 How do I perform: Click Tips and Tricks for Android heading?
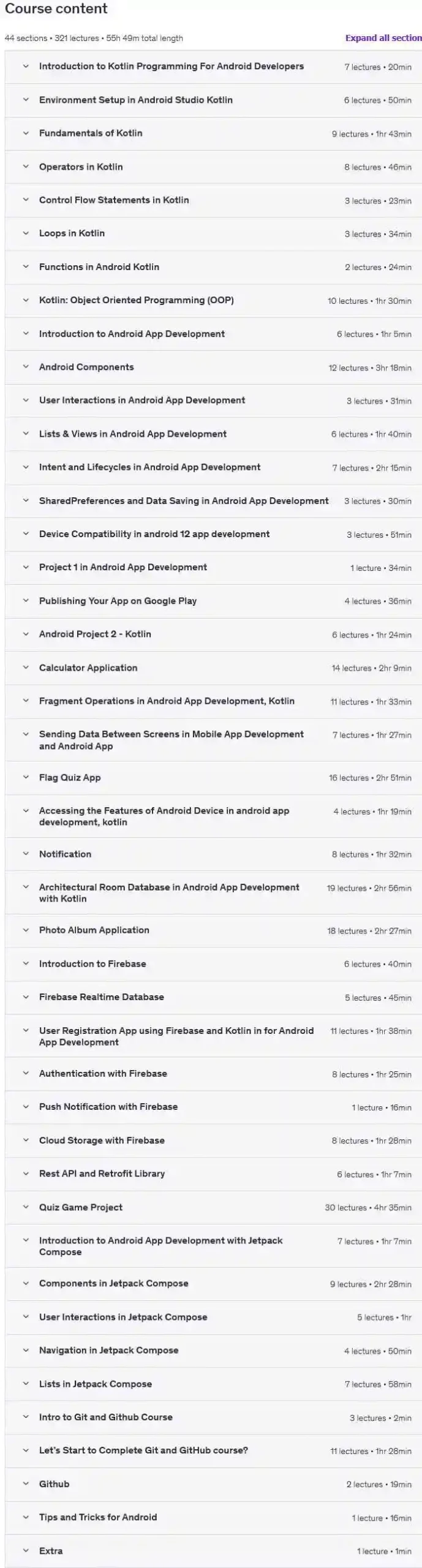(98, 1517)
